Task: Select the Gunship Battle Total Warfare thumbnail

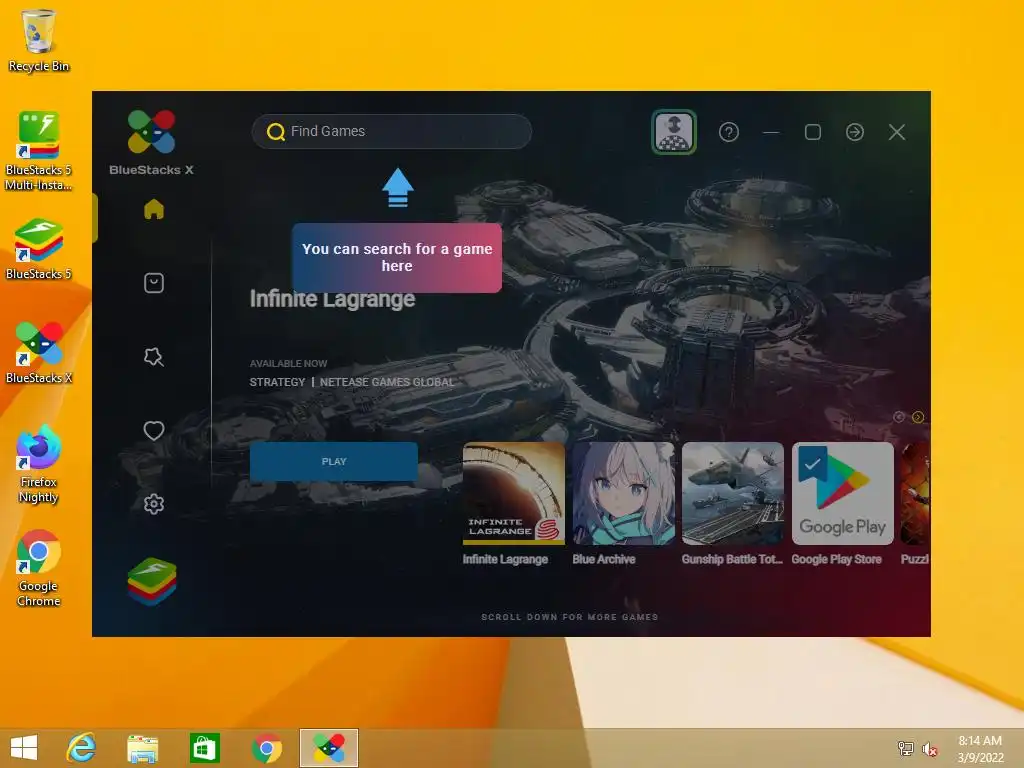Action: pyautogui.click(x=733, y=494)
